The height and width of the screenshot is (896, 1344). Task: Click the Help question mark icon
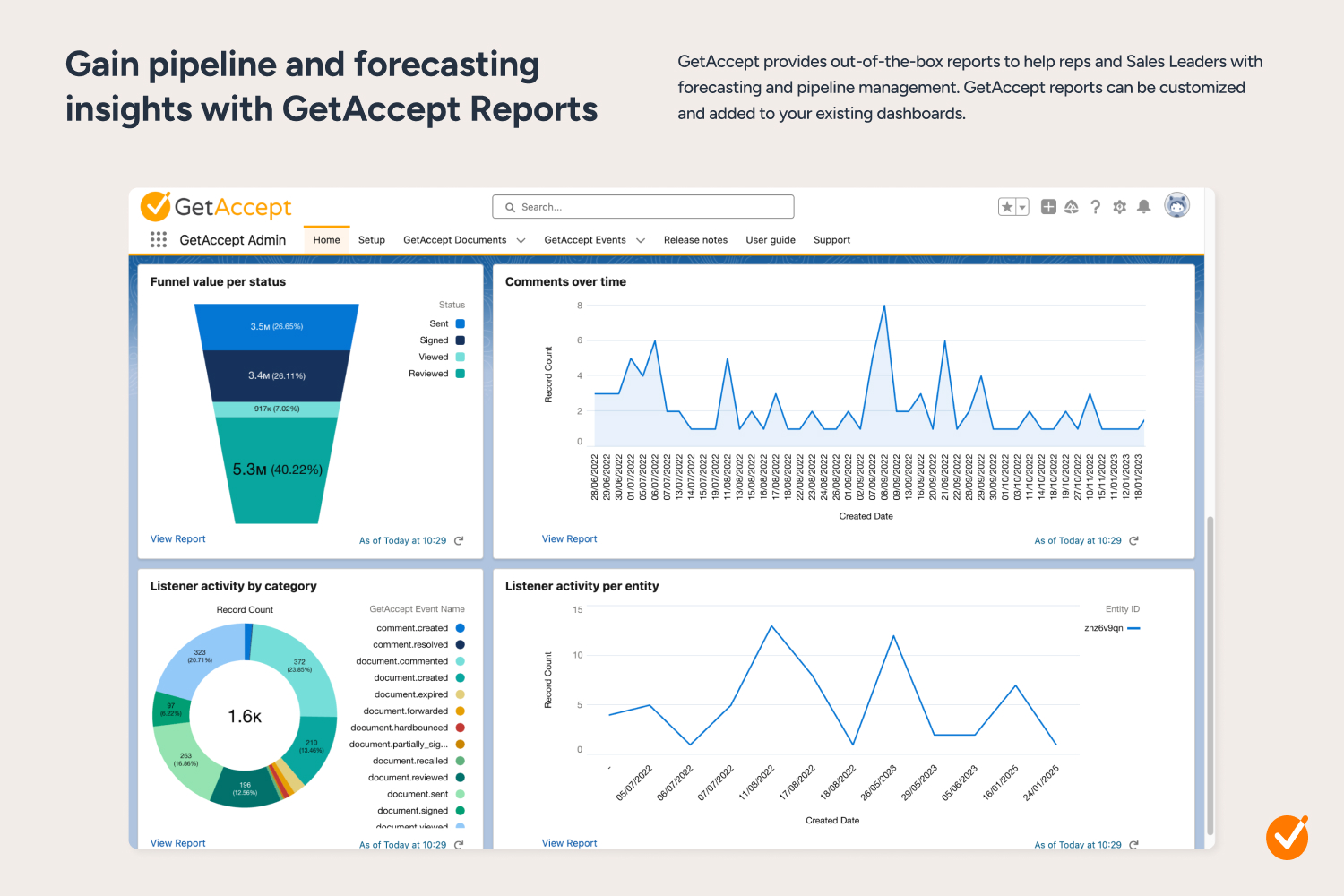[1095, 207]
